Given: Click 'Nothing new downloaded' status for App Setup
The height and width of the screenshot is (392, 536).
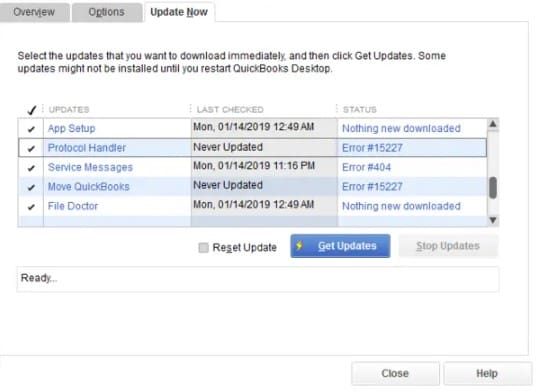Looking at the screenshot, I should point(401,129).
